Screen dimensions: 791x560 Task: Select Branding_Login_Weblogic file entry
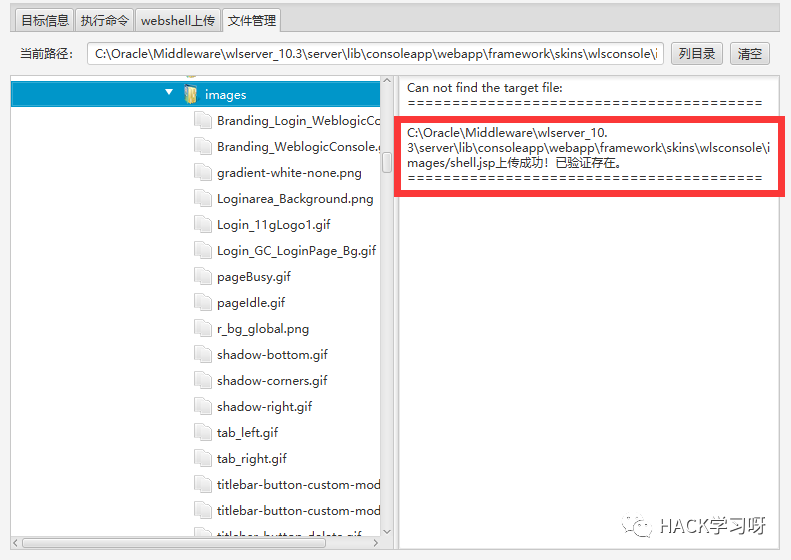tap(298, 121)
